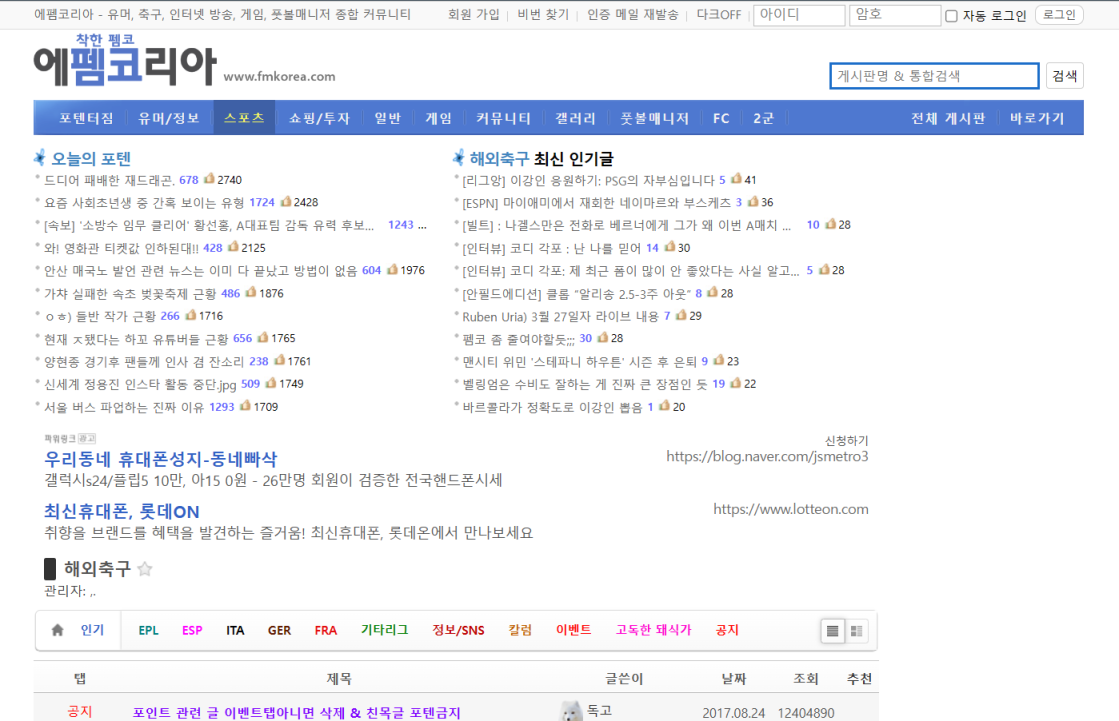Viewport: 1119px width, 721px height.
Task: Click the 에펨코리아 site logo
Action: (x=125, y=63)
